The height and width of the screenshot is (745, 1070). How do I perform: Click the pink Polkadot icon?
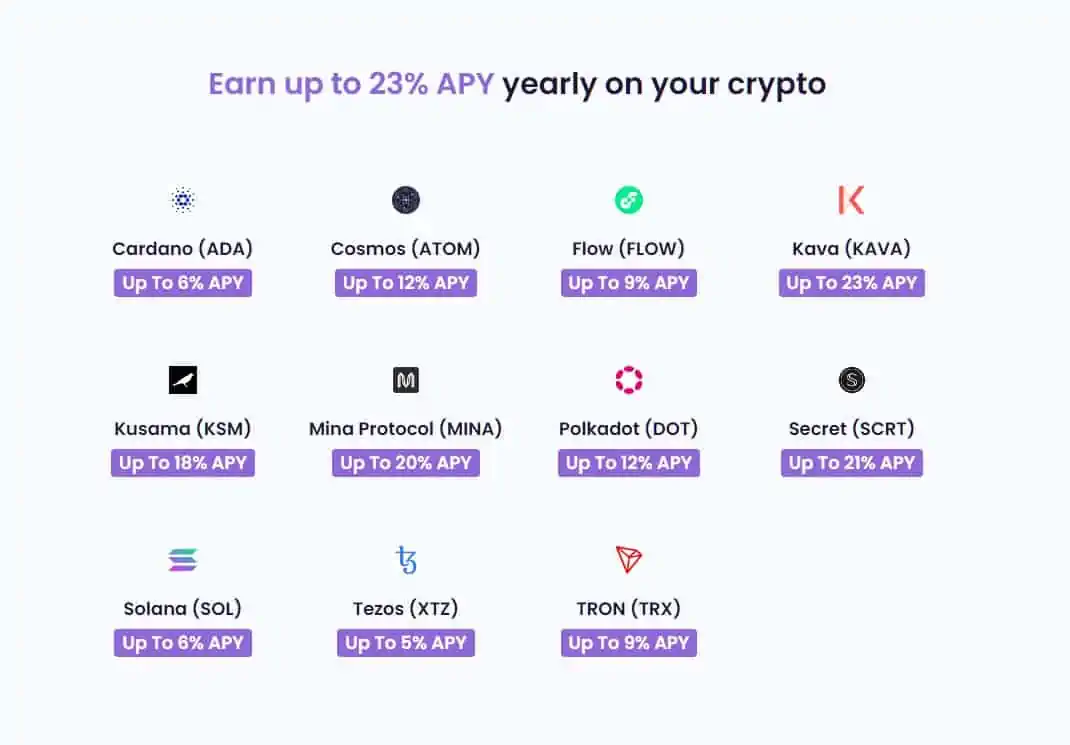(x=628, y=380)
